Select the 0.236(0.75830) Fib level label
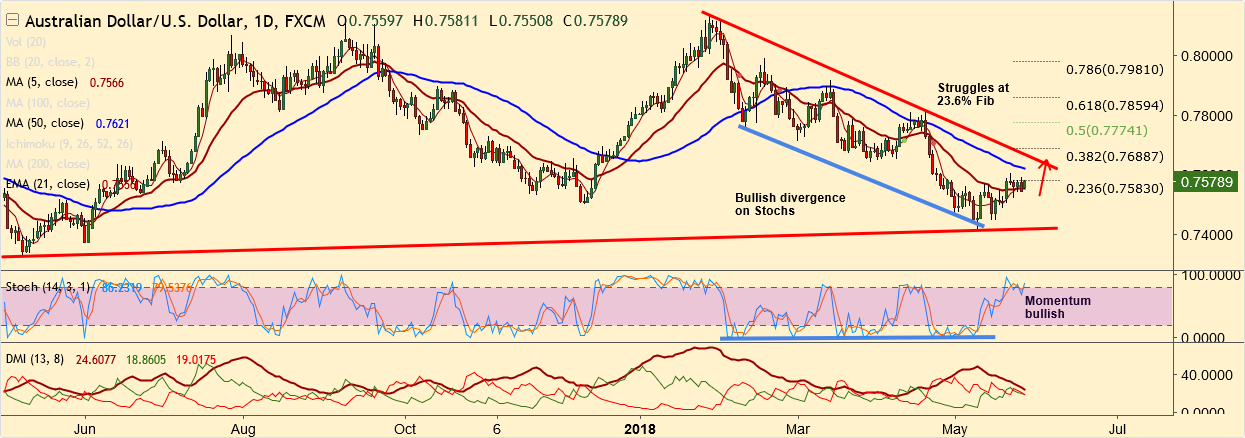Screen dimensions: 1245x438 (x=1116, y=188)
